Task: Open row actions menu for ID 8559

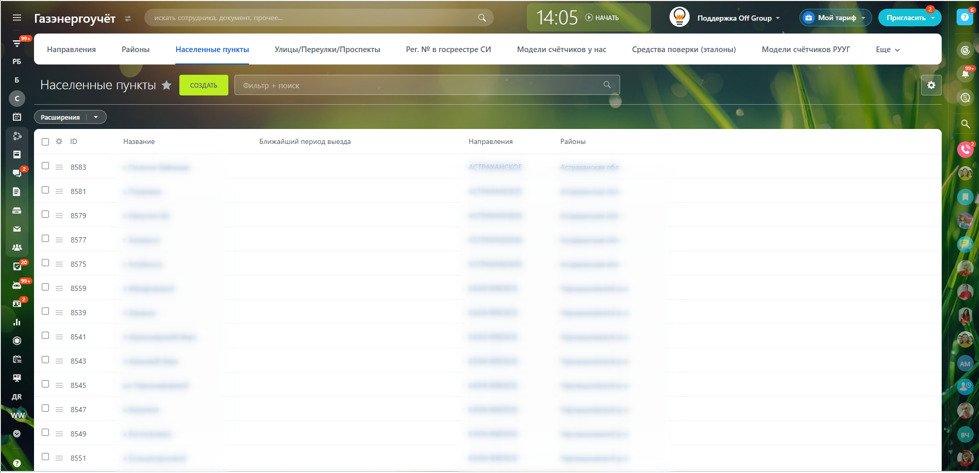Action: pyautogui.click(x=59, y=288)
